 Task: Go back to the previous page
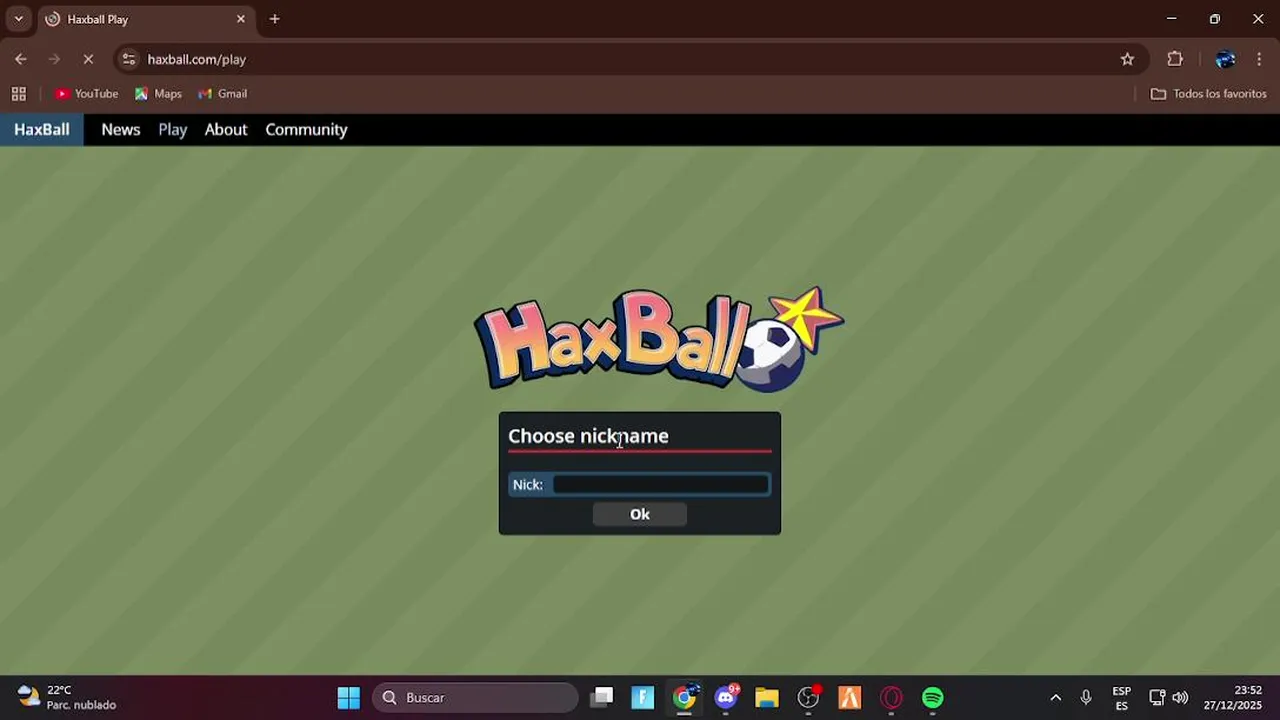[21, 59]
